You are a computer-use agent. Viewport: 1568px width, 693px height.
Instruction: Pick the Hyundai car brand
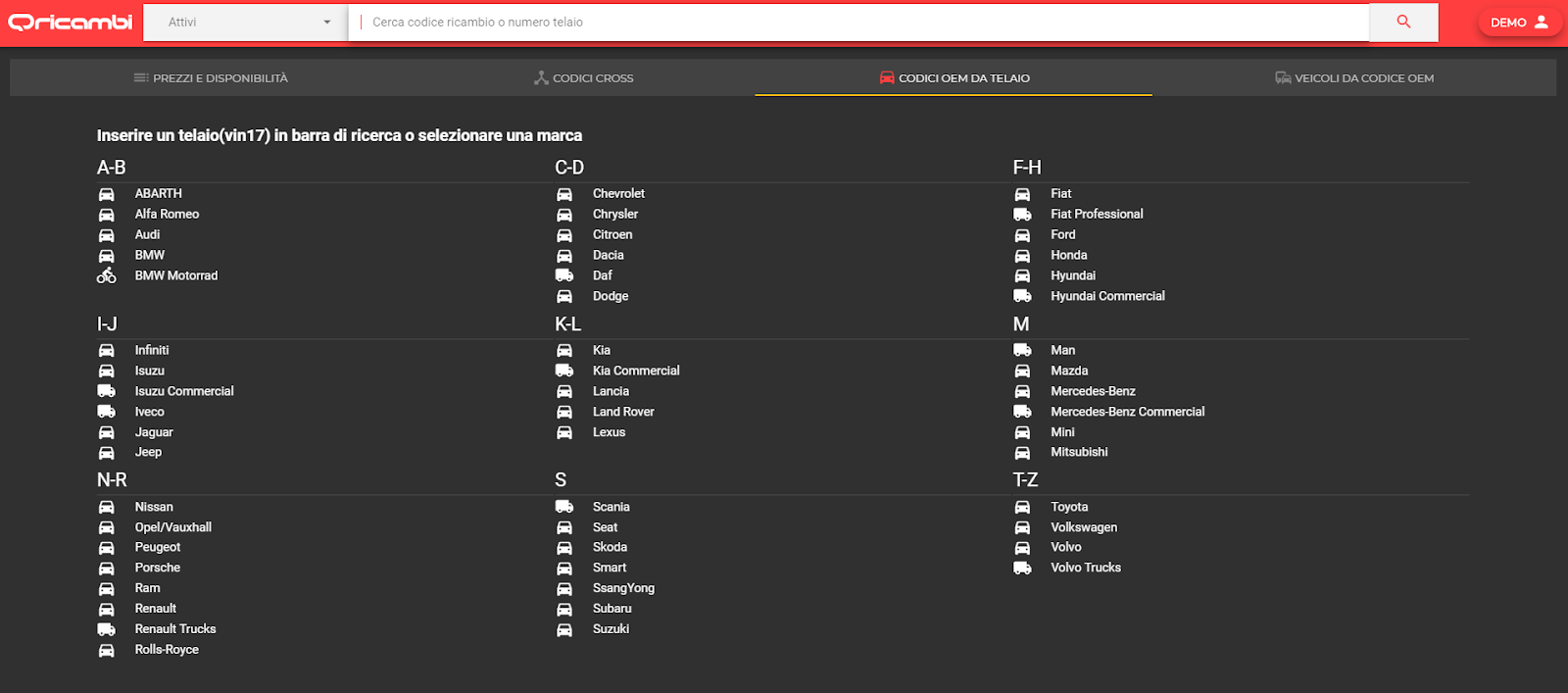pyautogui.click(x=1073, y=275)
